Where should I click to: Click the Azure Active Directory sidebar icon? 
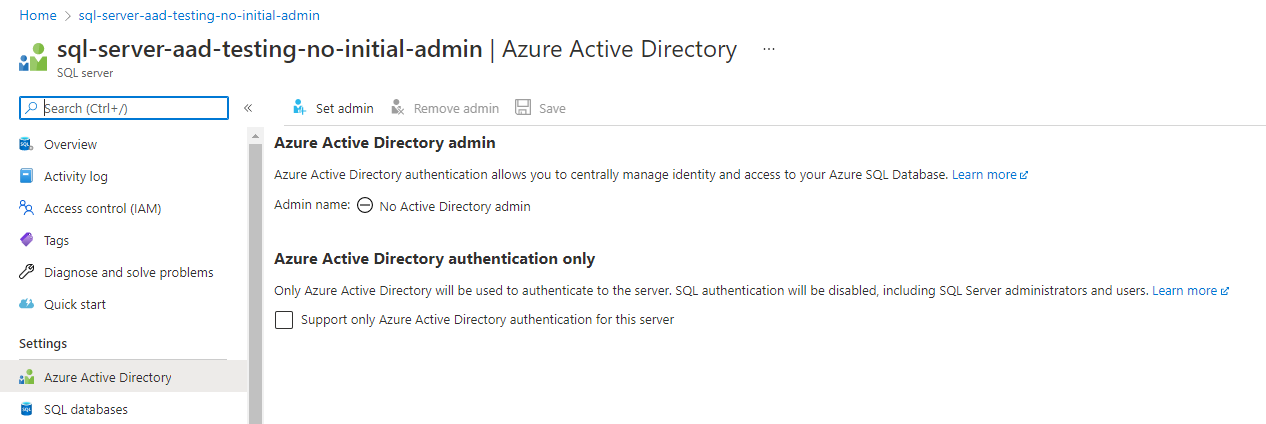[x=27, y=378]
